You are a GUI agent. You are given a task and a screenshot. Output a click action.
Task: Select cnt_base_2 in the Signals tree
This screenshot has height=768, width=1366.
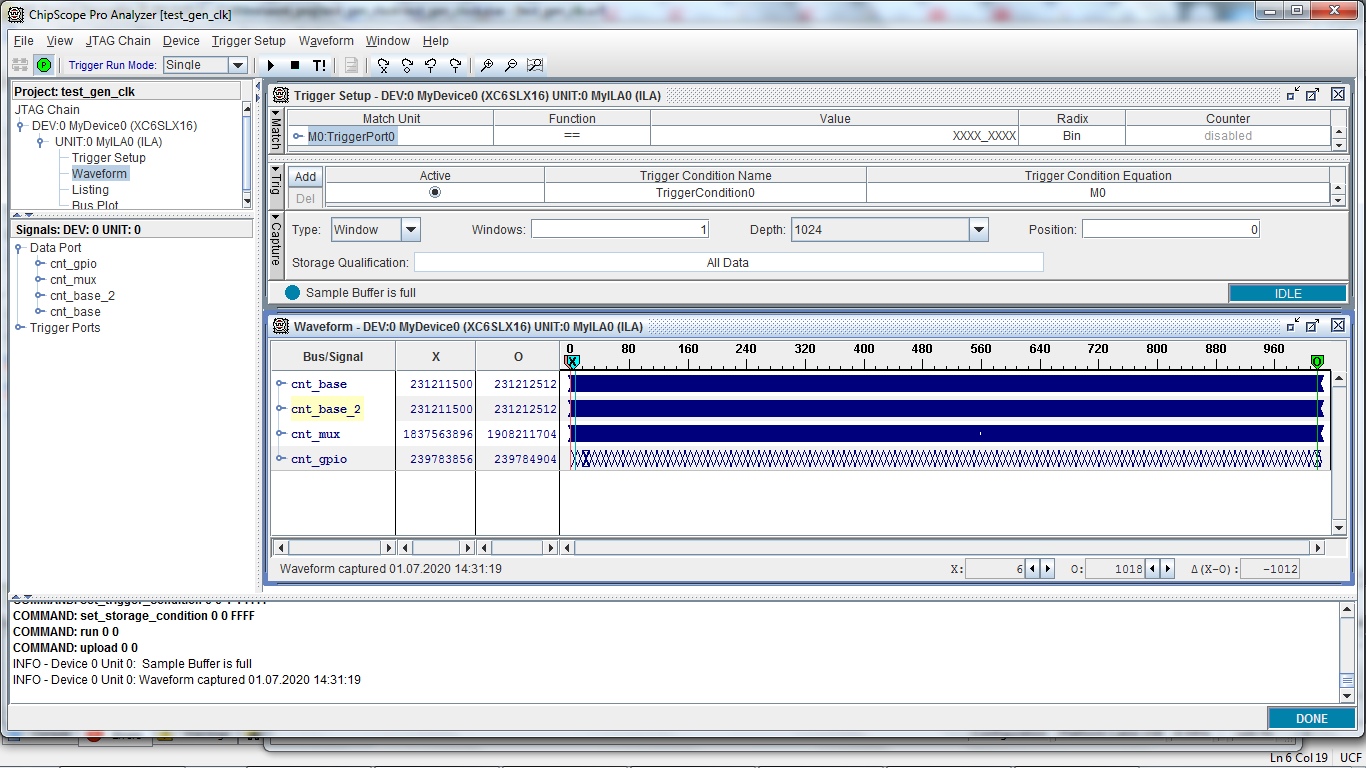(82, 296)
